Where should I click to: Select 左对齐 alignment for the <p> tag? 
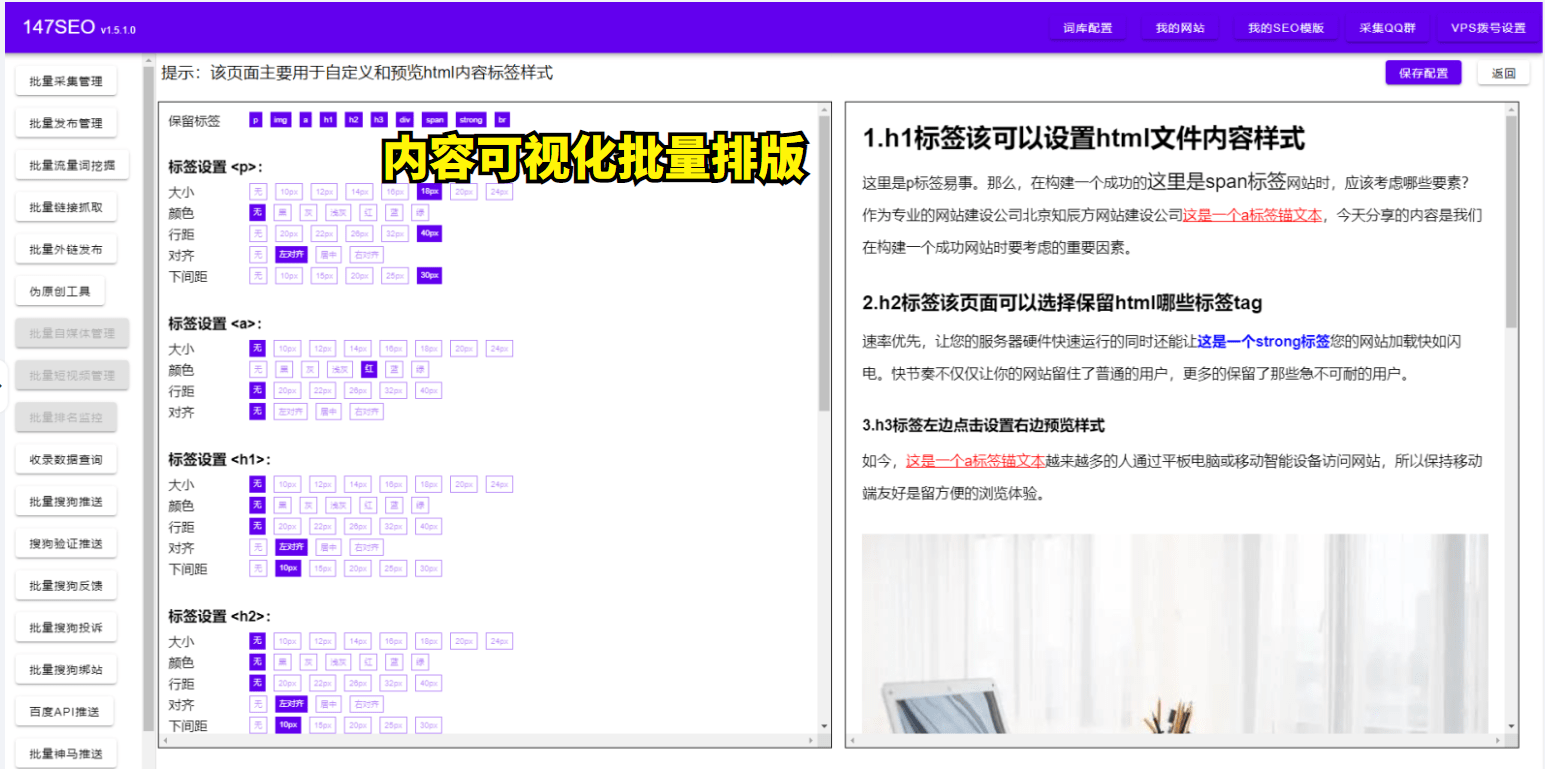pyautogui.click(x=290, y=254)
